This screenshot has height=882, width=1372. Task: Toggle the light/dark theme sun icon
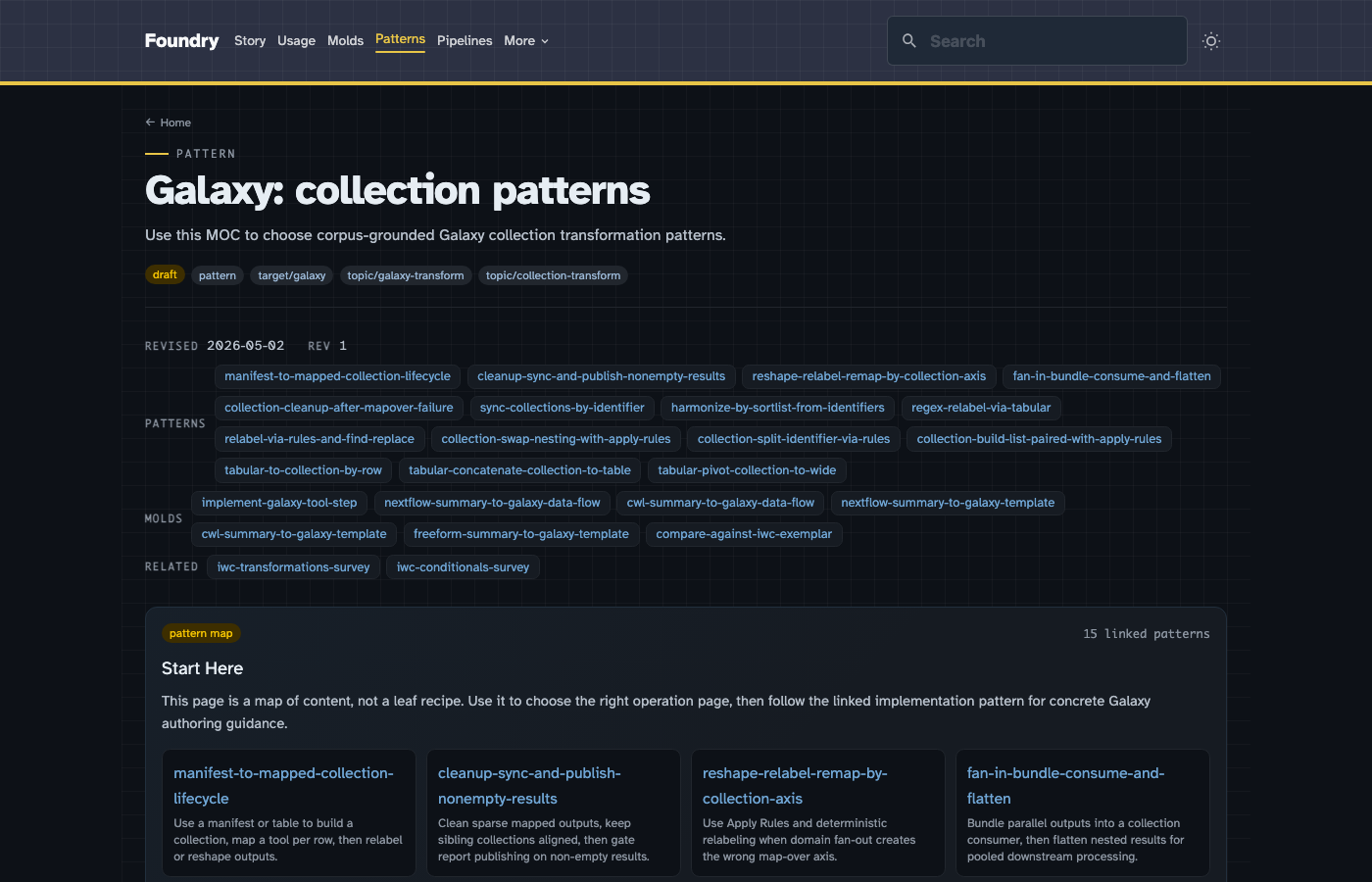click(x=1211, y=41)
